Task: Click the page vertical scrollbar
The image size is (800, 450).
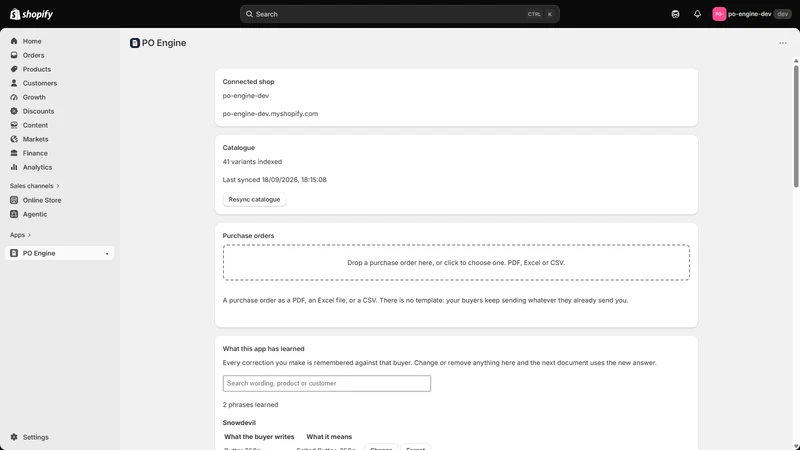Action: pyautogui.click(x=796, y=126)
